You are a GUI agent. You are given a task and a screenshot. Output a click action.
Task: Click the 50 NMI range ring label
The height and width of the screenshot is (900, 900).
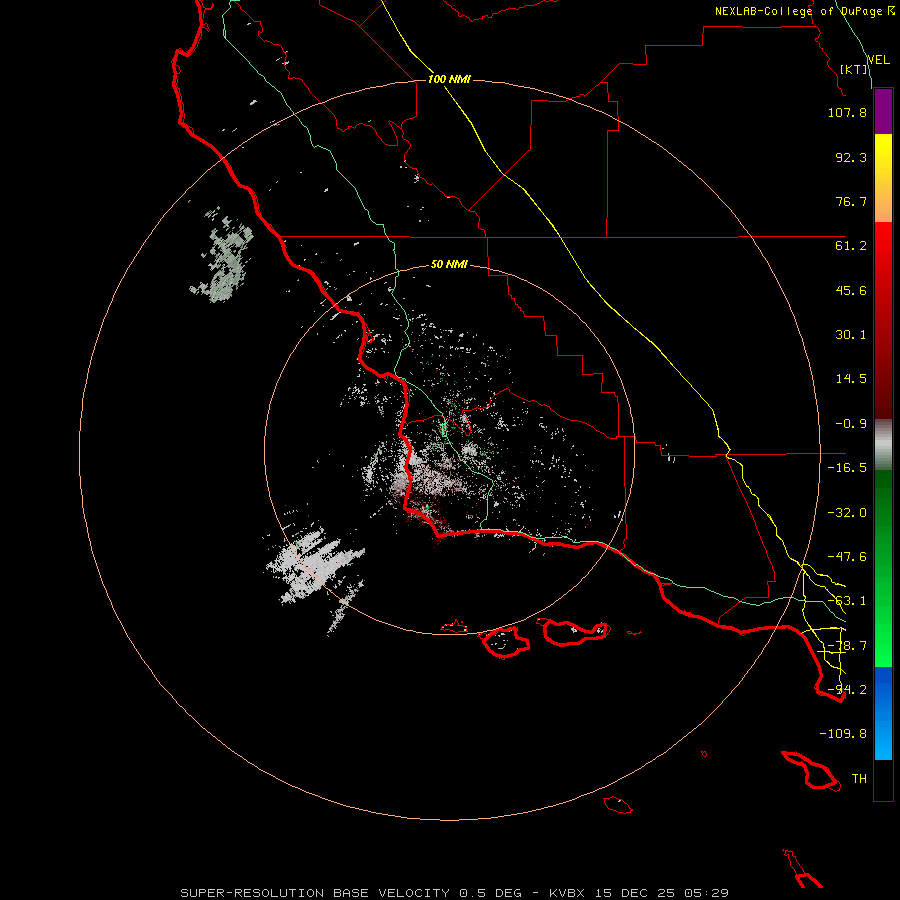[x=449, y=265]
